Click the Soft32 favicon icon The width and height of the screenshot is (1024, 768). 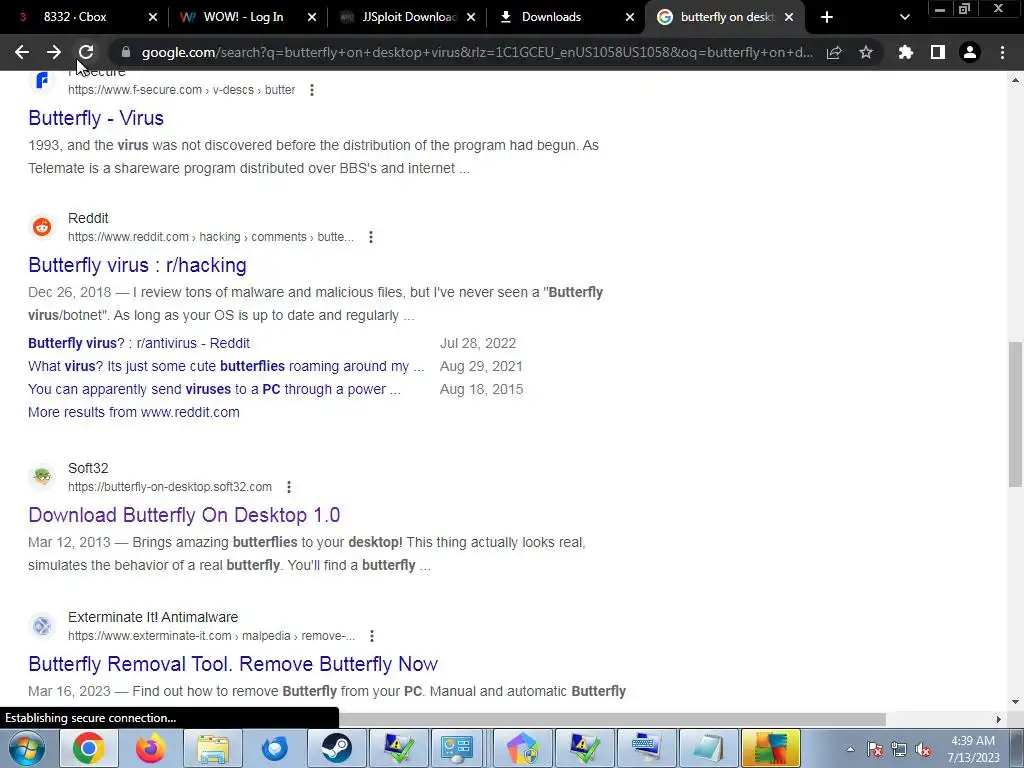tap(42, 477)
